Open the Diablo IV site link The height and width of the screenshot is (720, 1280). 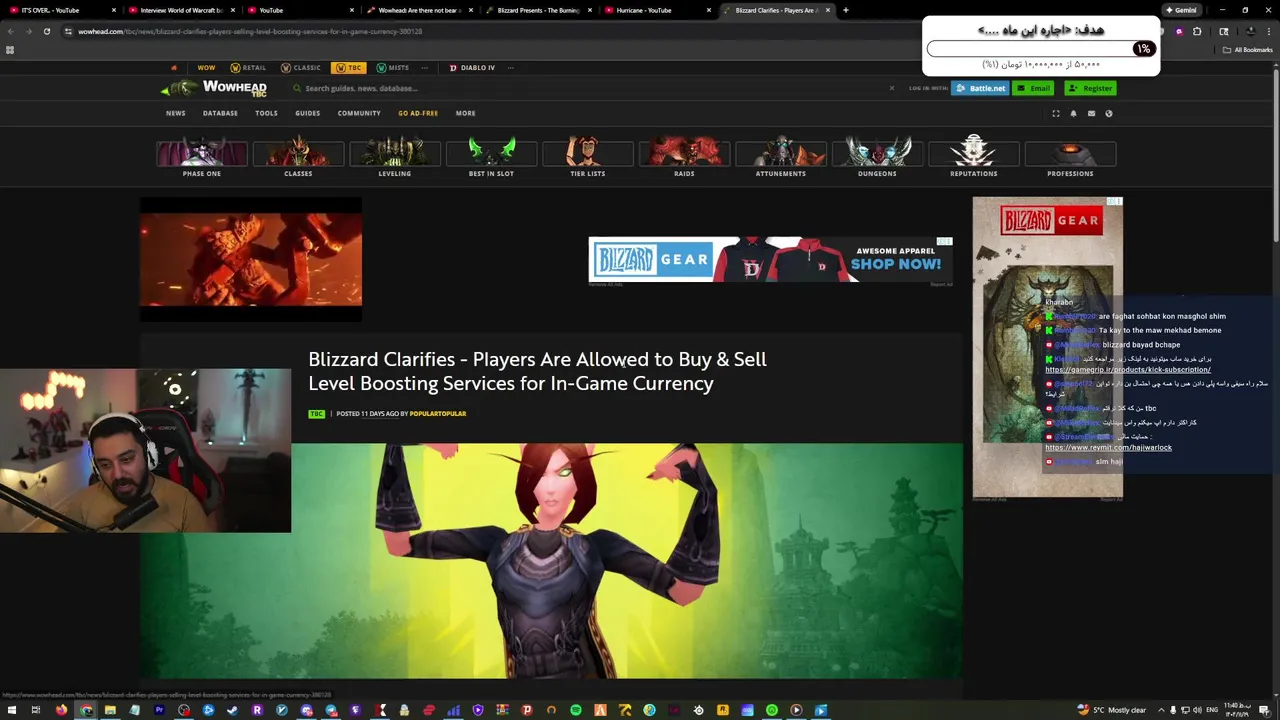click(472, 68)
